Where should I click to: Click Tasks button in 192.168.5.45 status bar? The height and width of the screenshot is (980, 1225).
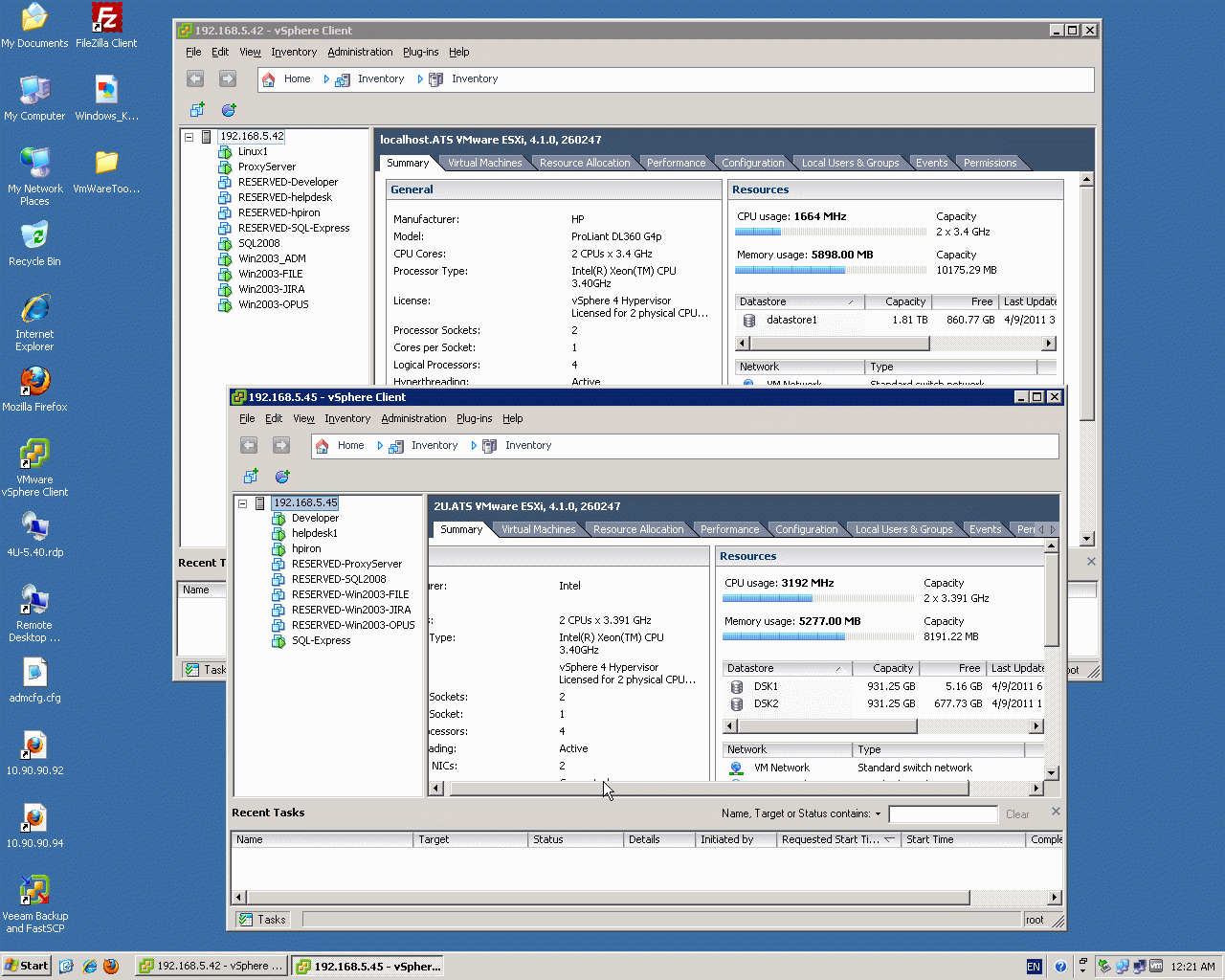262,920
